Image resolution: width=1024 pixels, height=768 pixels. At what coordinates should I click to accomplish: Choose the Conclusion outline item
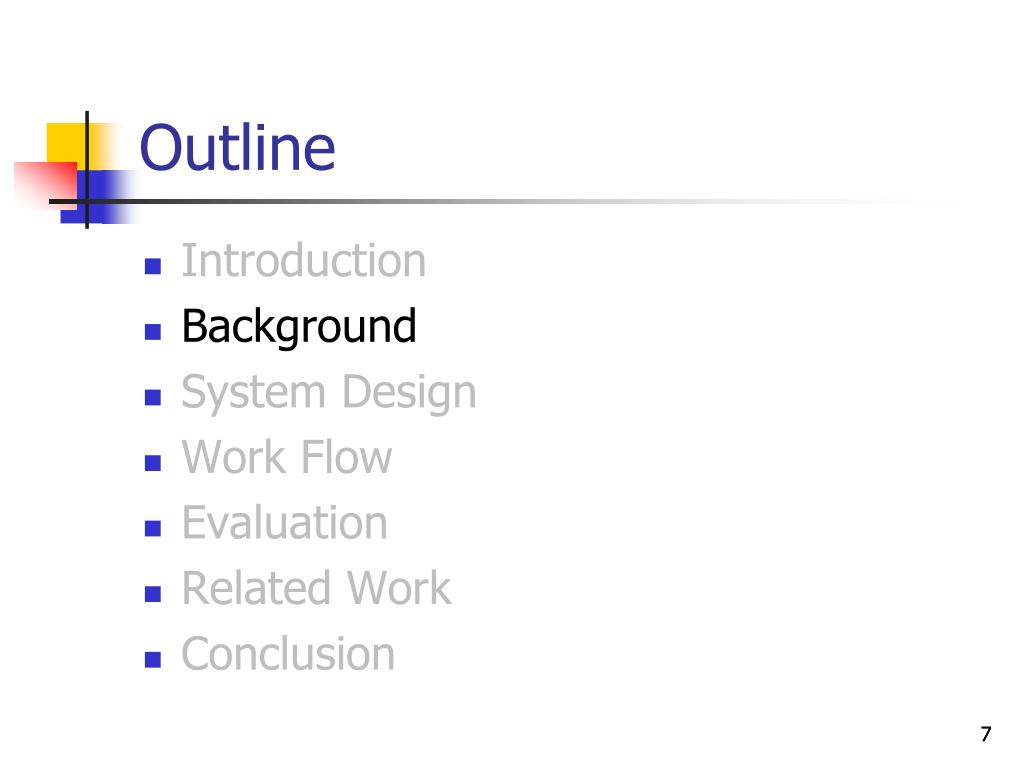(x=288, y=655)
